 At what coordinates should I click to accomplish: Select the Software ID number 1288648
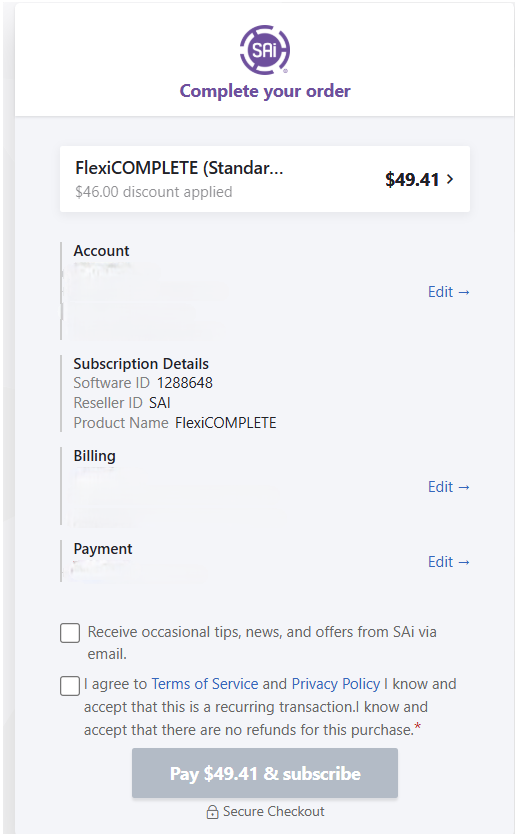pos(185,383)
